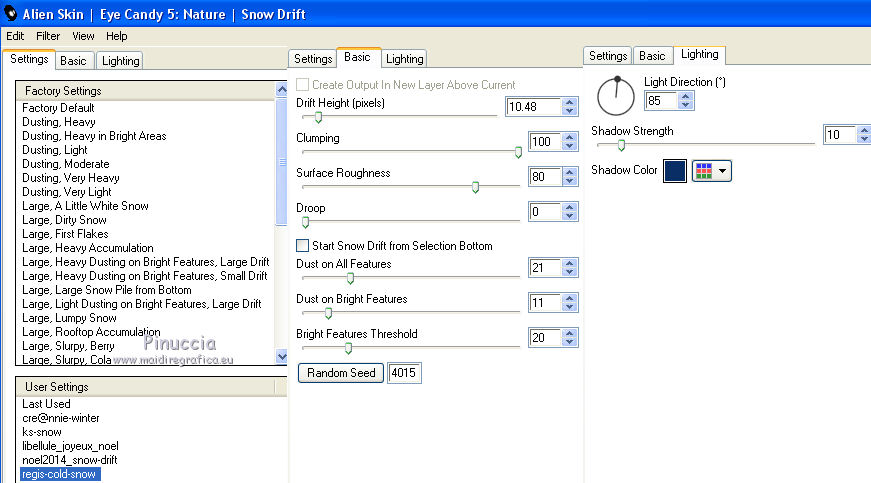Click the Drift Height slider handle
871x483 pixels.
(x=318, y=117)
